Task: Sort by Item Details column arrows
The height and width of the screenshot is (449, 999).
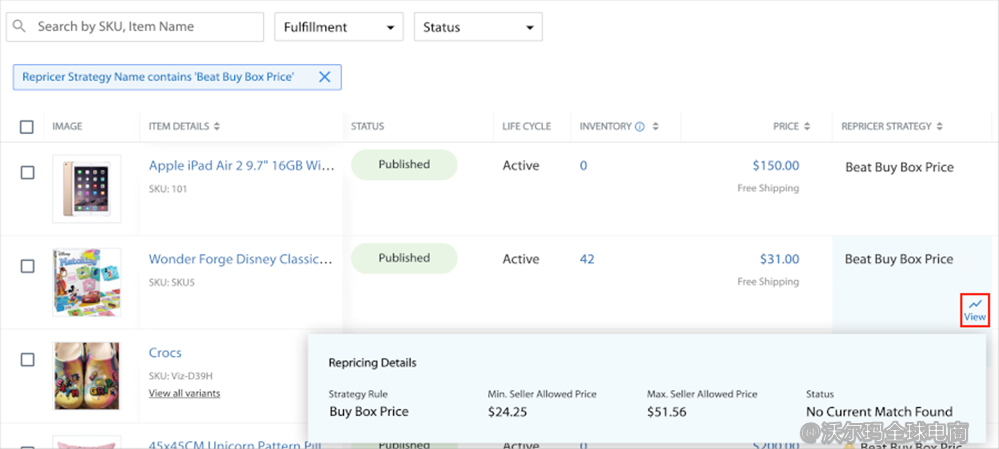Action: [217, 127]
